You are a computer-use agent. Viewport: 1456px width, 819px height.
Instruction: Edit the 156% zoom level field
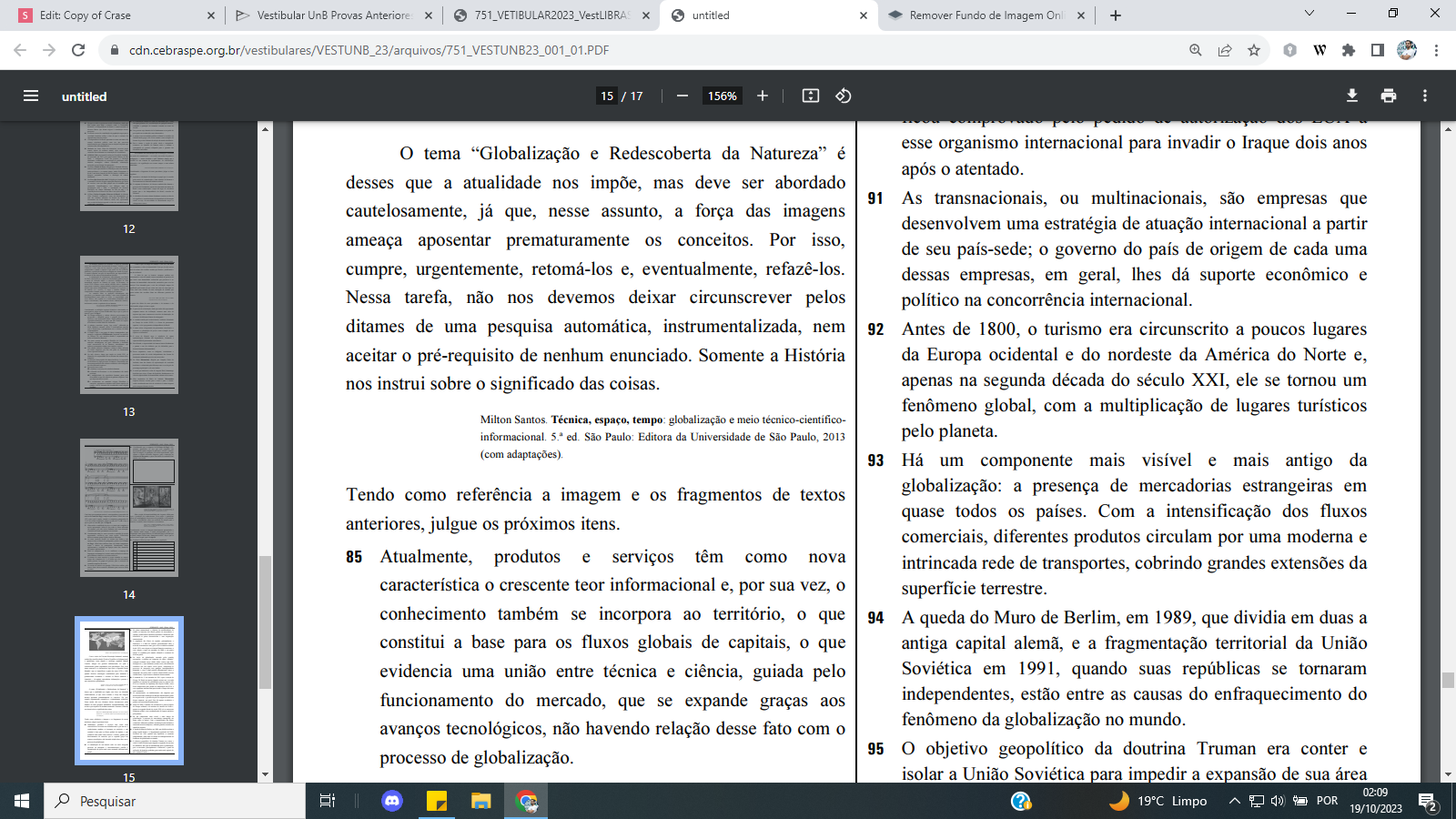tap(723, 96)
